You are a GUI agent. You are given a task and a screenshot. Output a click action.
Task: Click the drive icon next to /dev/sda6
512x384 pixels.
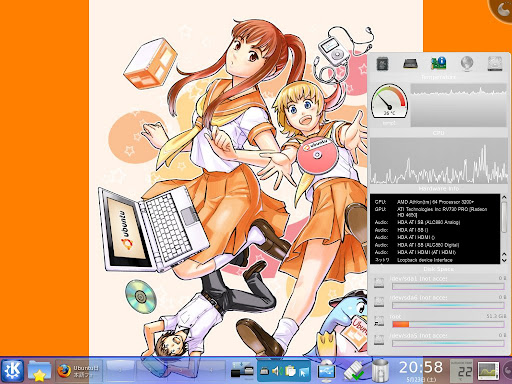pyautogui.click(x=379, y=302)
